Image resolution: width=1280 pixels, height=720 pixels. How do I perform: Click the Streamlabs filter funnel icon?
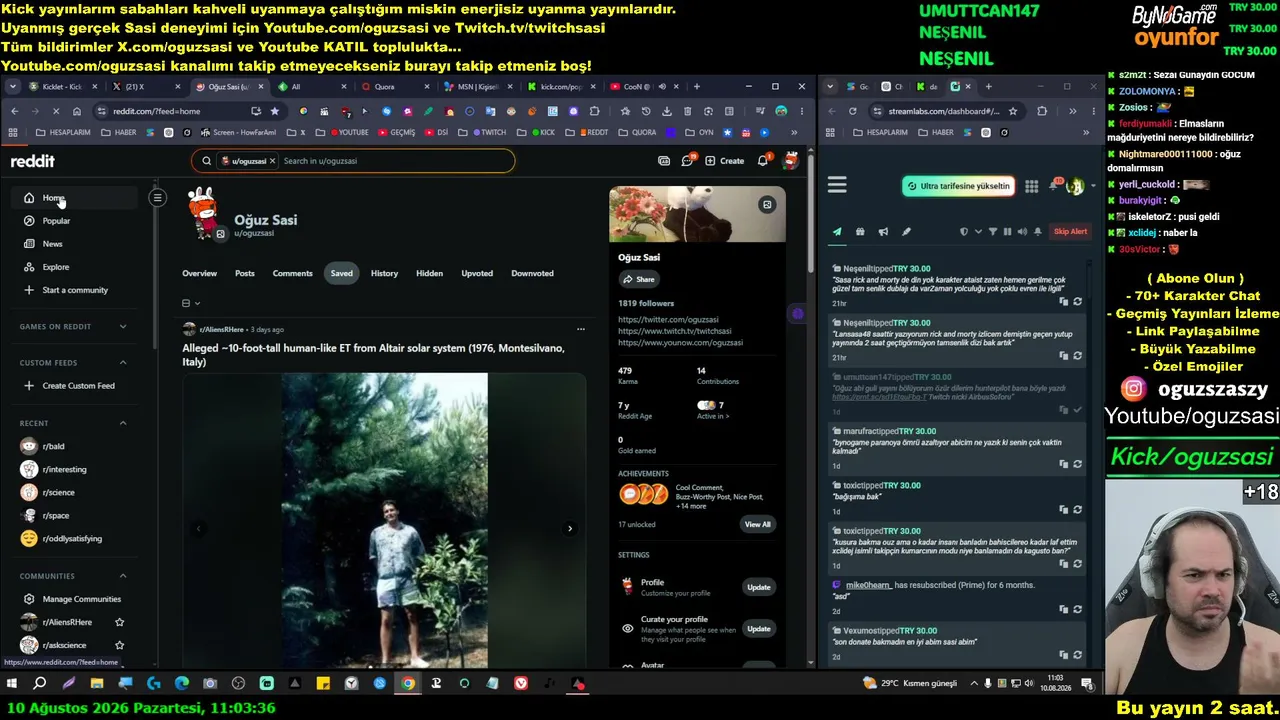click(993, 232)
